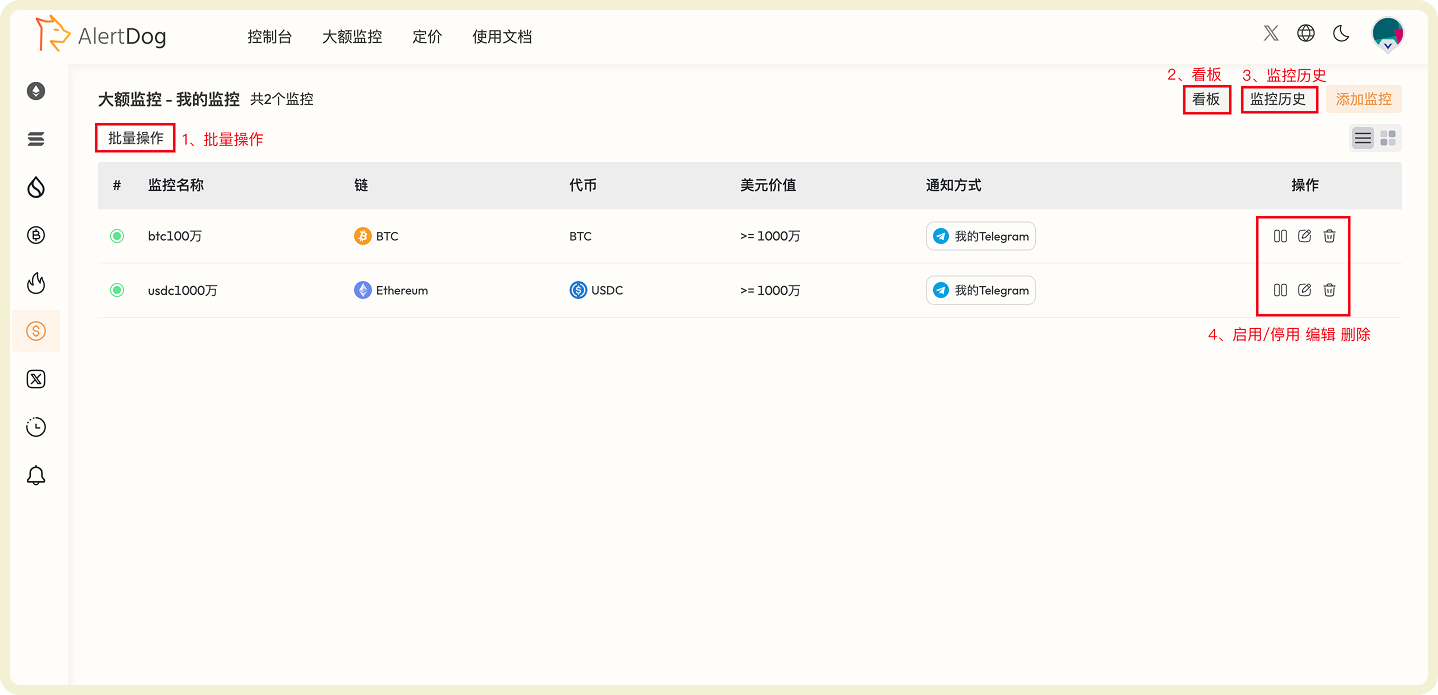Open the bell notifications icon in the sidebar

(x=36, y=475)
